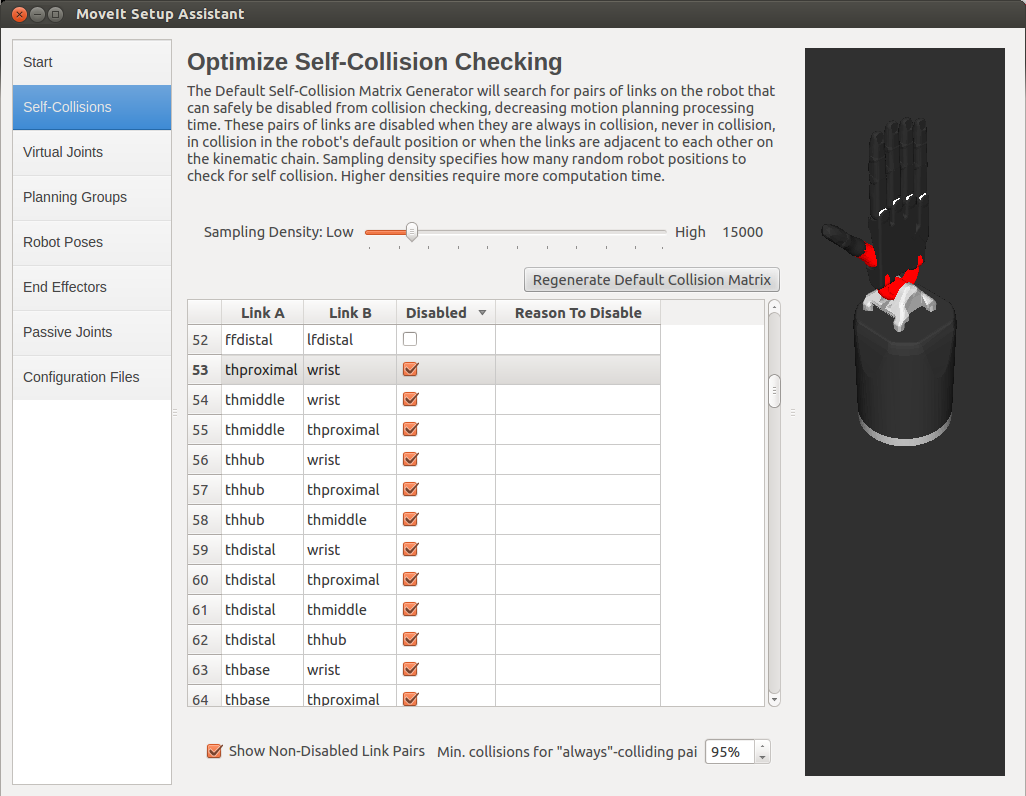Select row header 53
Screen dimensions: 1026x796
click(205, 370)
